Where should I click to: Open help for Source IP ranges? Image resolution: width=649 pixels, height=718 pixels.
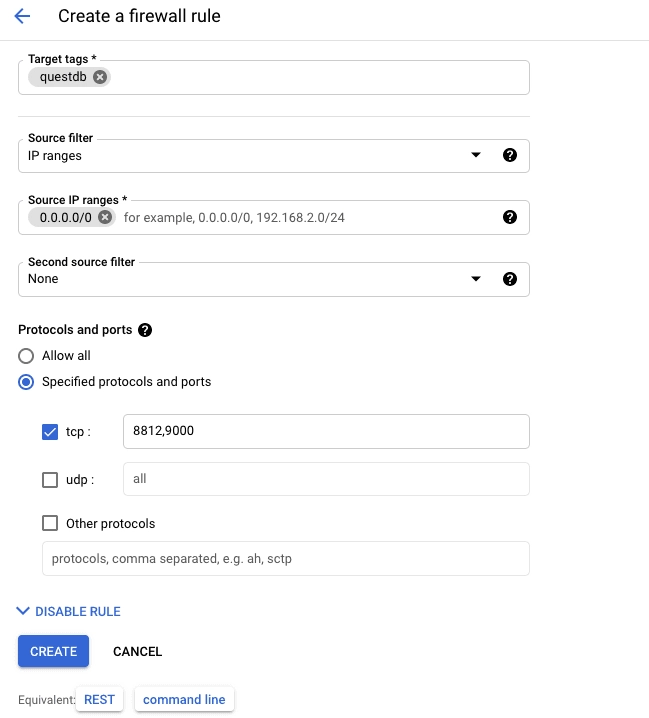pyautogui.click(x=509, y=217)
